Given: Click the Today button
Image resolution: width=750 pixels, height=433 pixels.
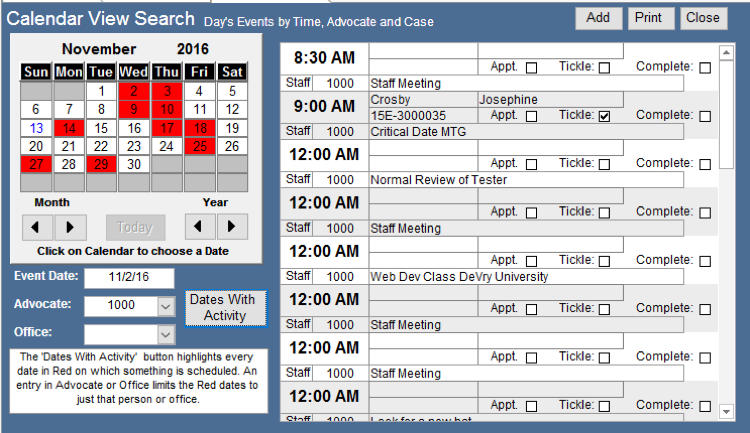Looking at the screenshot, I should click(x=135, y=226).
